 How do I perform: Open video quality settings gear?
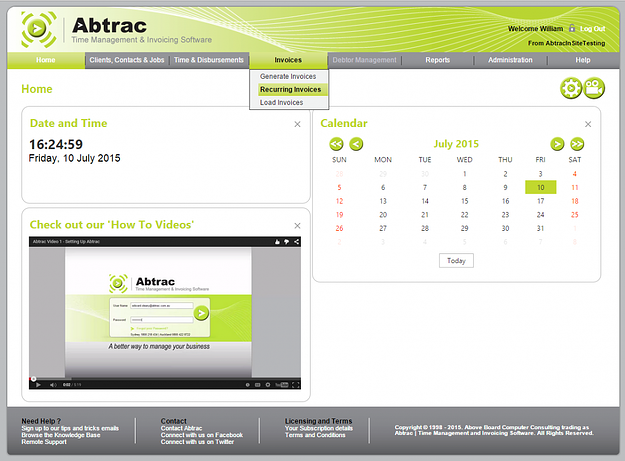[x=268, y=384]
